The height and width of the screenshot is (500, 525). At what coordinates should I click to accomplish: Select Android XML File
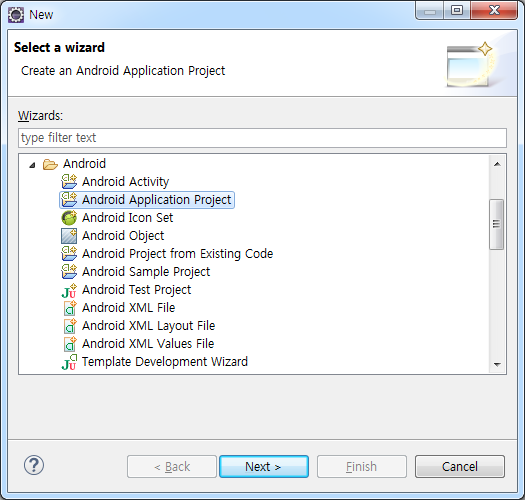pos(129,308)
